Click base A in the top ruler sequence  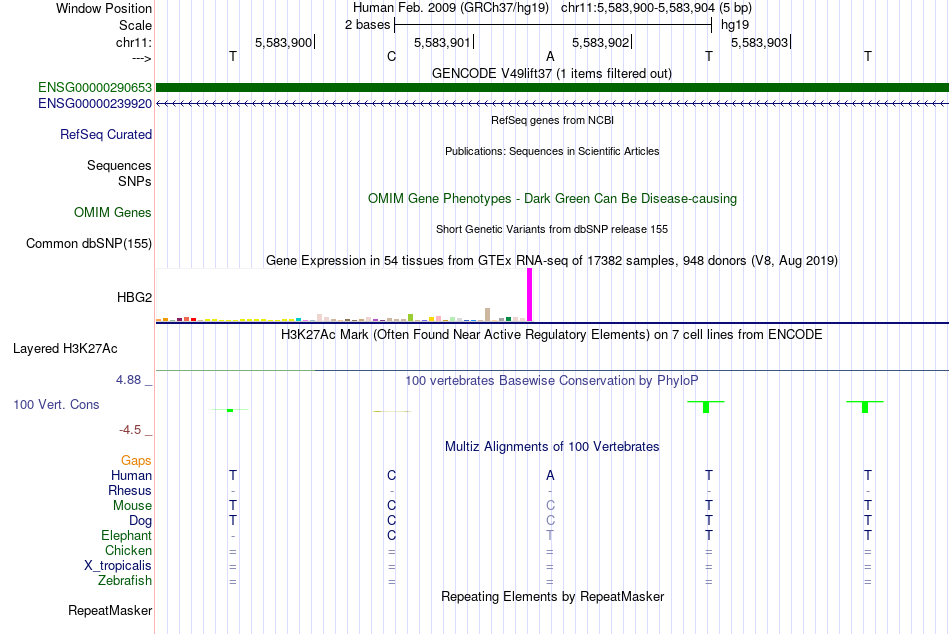pyautogui.click(x=550, y=56)
